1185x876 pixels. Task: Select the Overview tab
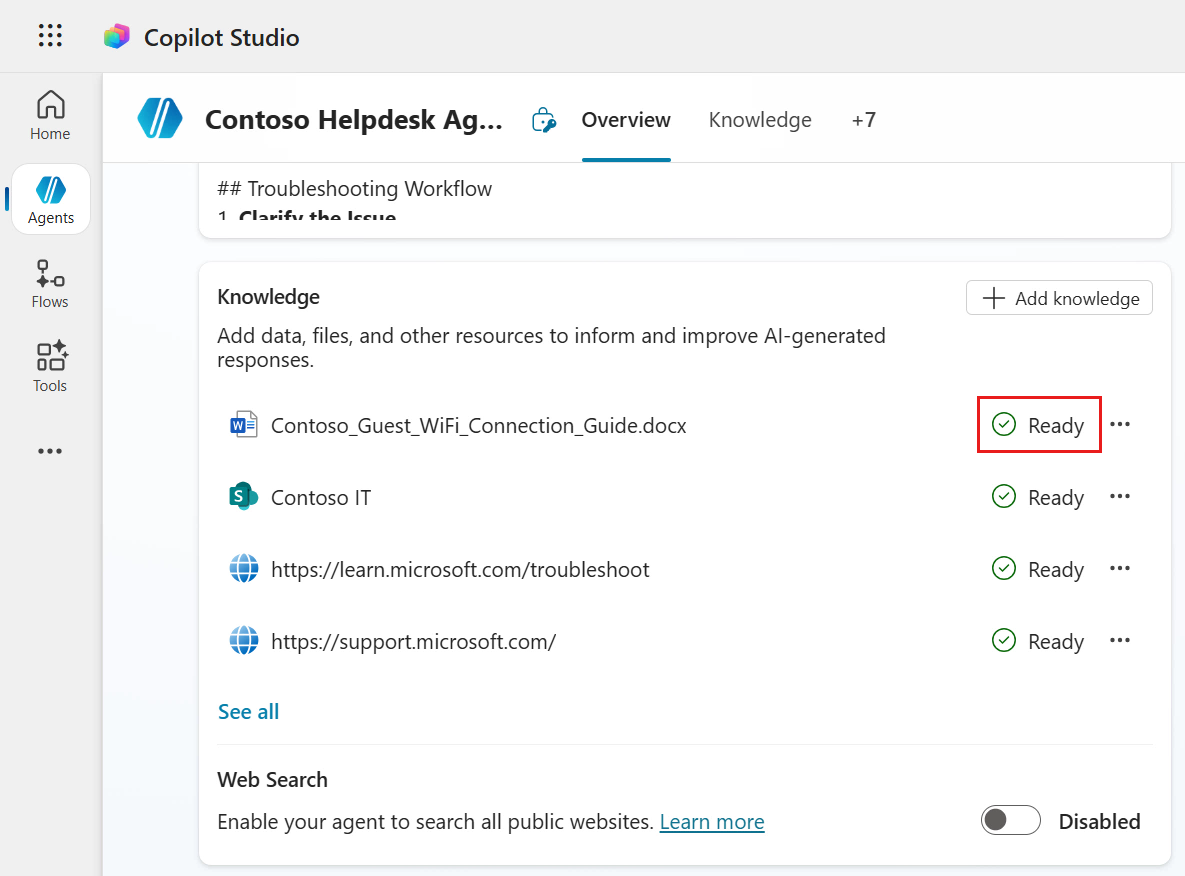click(626, 120)
